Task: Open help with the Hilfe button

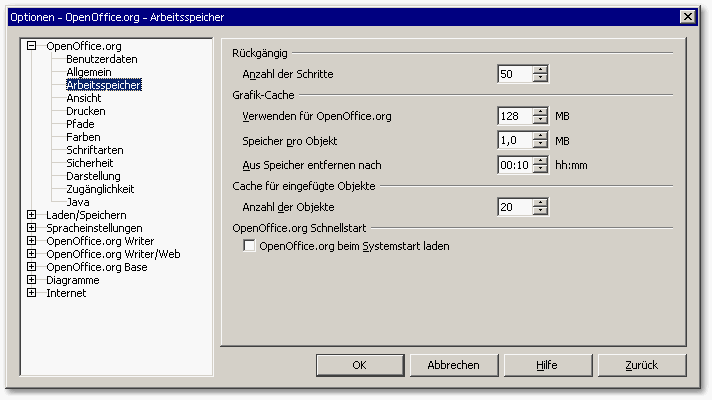Action: pyautogui.click(x=546, y=366)
